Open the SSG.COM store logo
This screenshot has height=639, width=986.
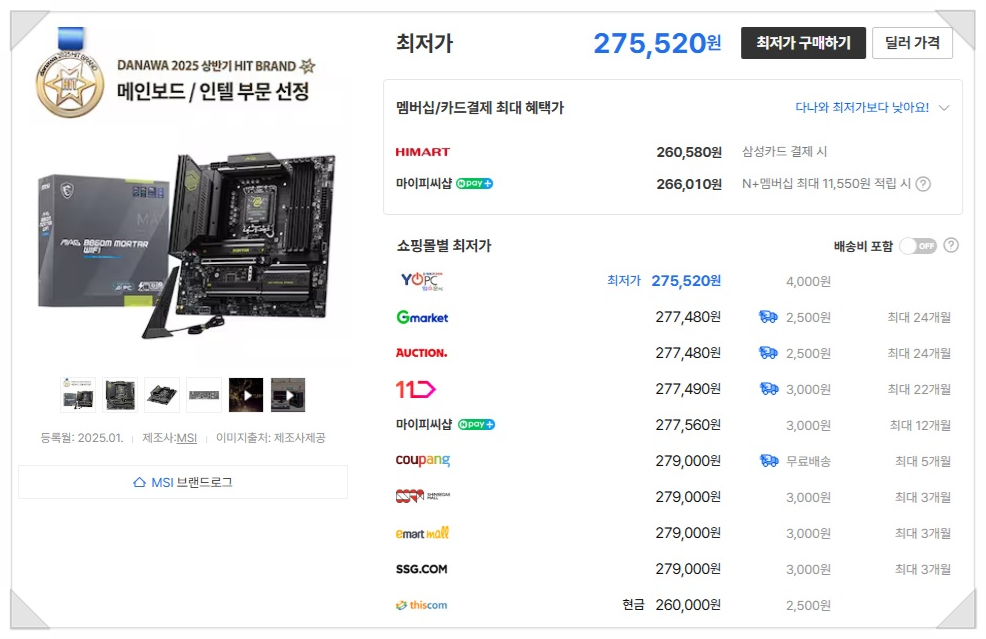pyautogui.click(x=421, y=569)
